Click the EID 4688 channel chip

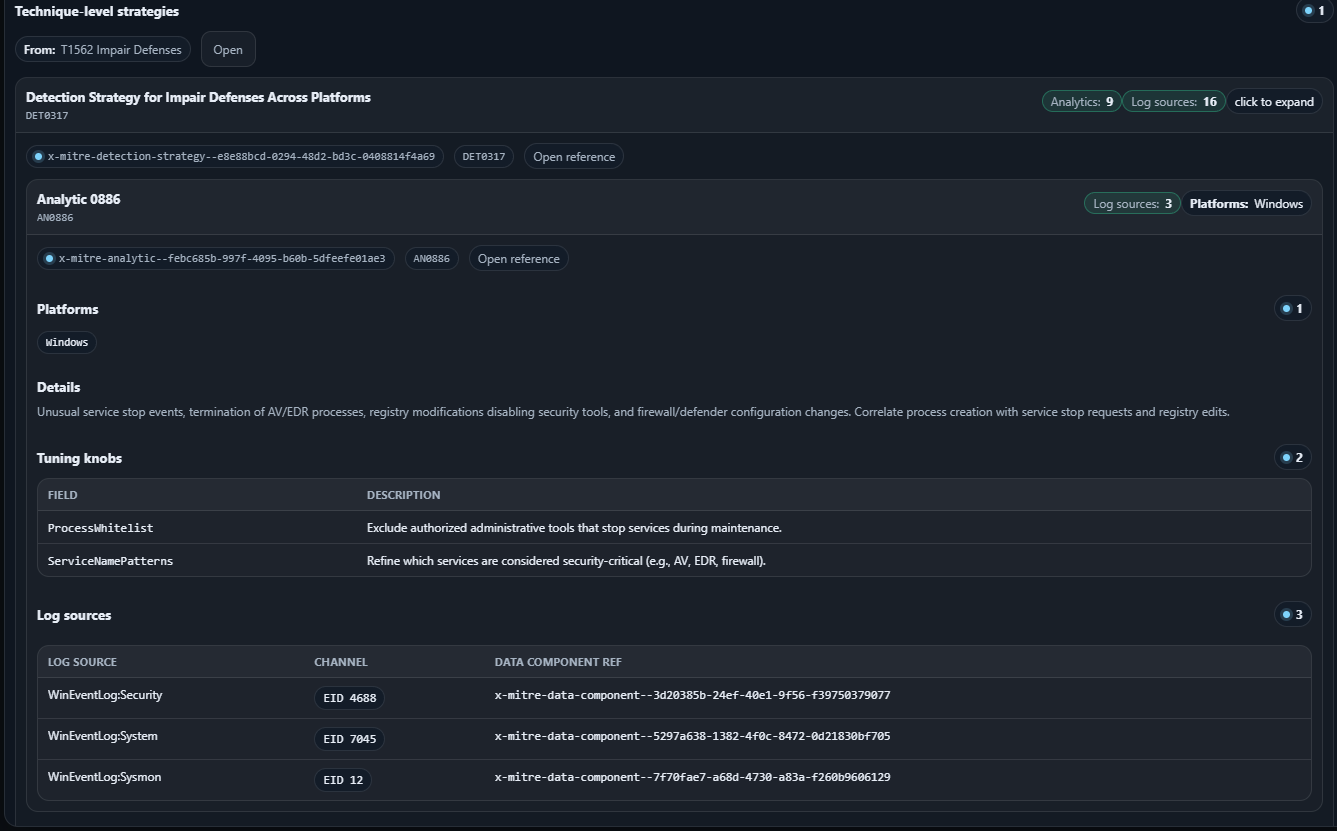click(x=349, y=698)
